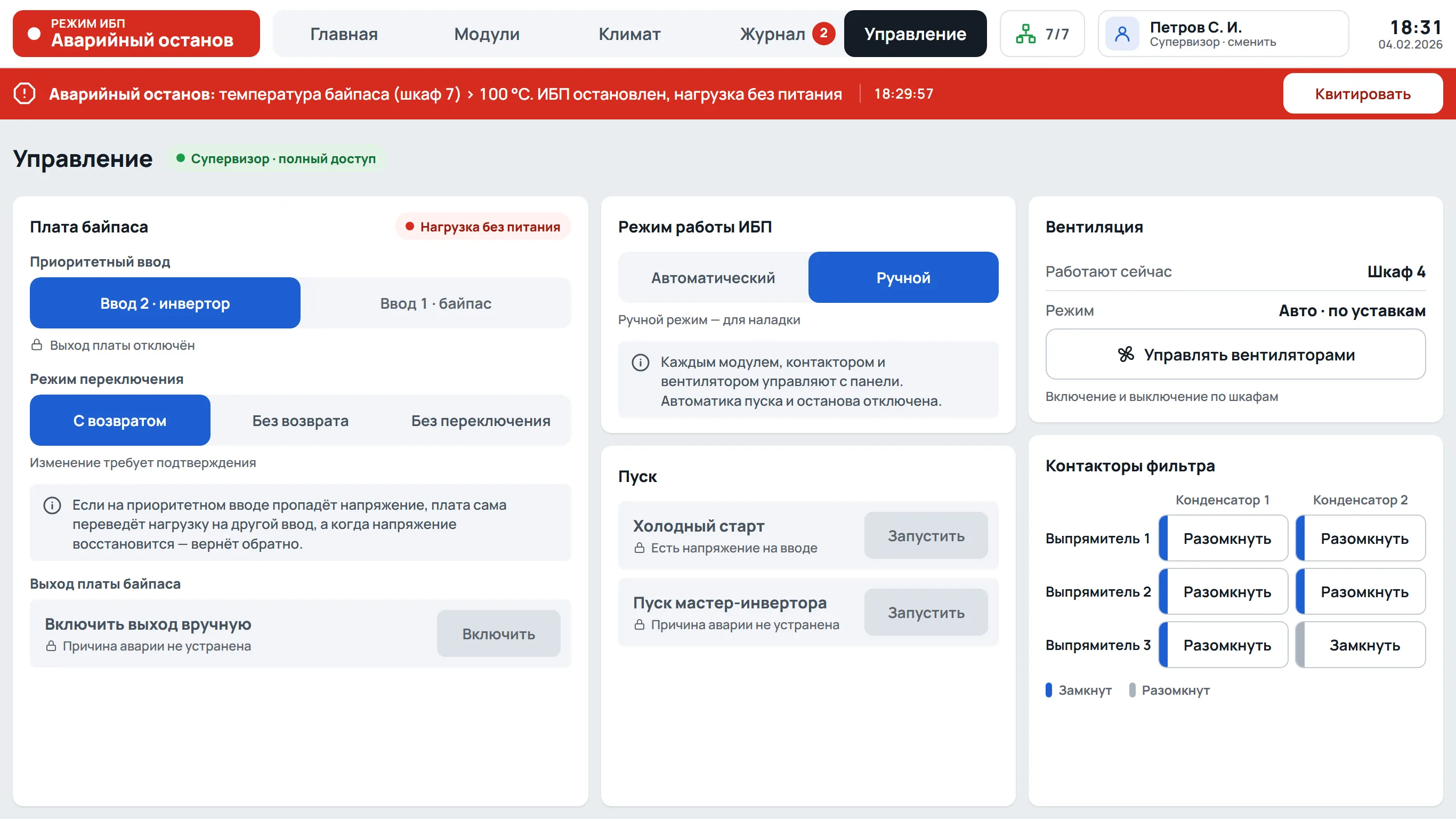Open the Управление tab

(x=915, y=34)
